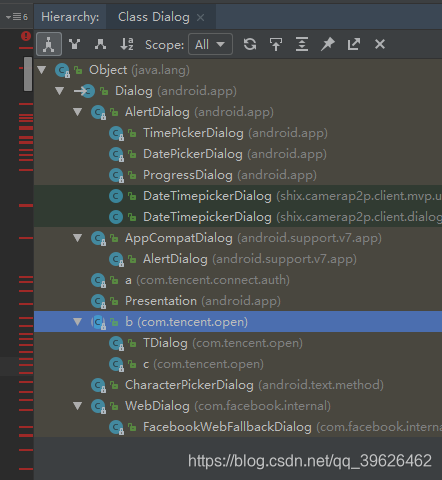Select ProgressDialog row
The width and height of the screenshot is (442, 480).
[238, 175]
